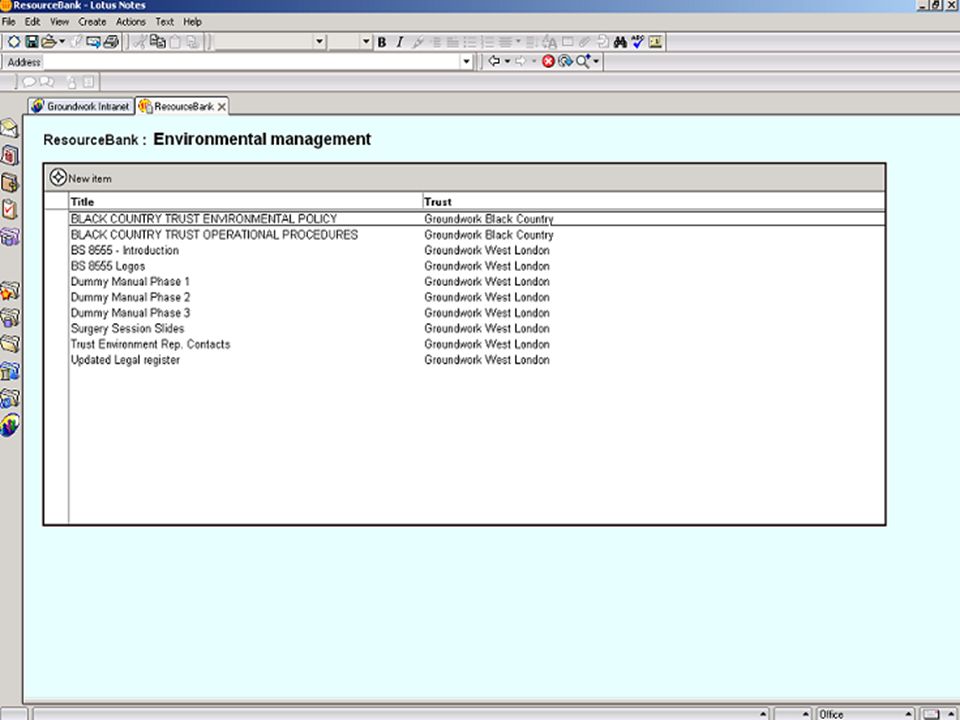This screenshot has width=960, height=720.
Task: Click the first diamond toolbar icon
Action: point(13,42)
